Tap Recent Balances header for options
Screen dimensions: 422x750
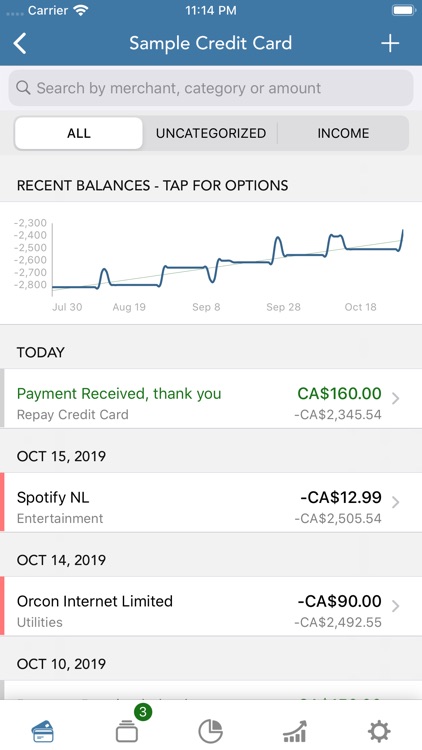coord(153,186)
